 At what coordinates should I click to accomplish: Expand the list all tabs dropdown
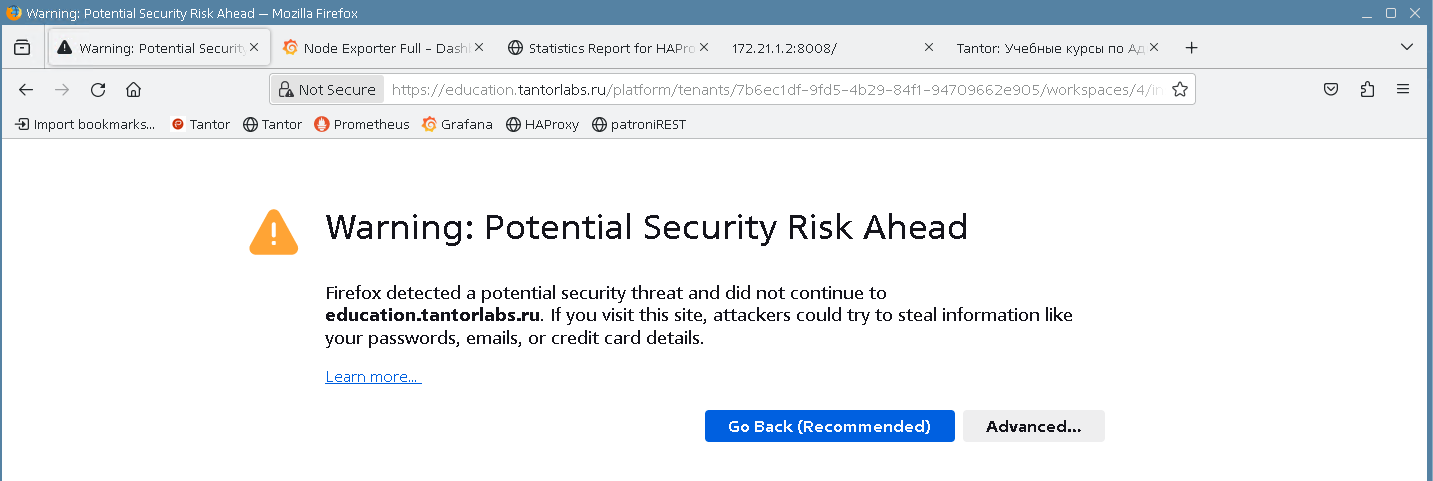(x=1407, y=48)
